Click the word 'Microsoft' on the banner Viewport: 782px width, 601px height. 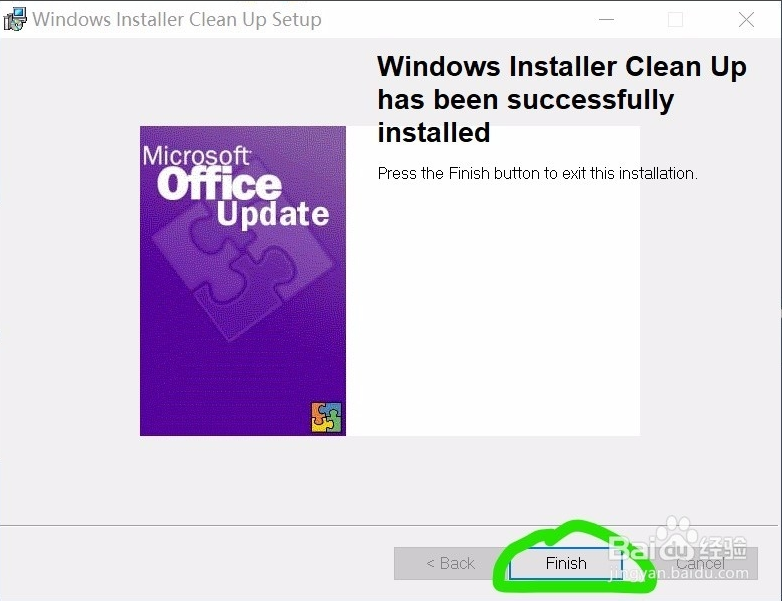pyautogui.click(x=196, y=156)
